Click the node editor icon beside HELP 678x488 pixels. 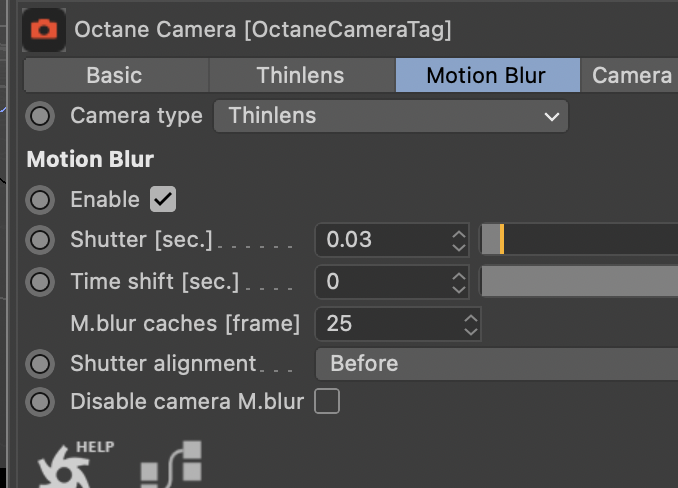[x=171, y=467]
